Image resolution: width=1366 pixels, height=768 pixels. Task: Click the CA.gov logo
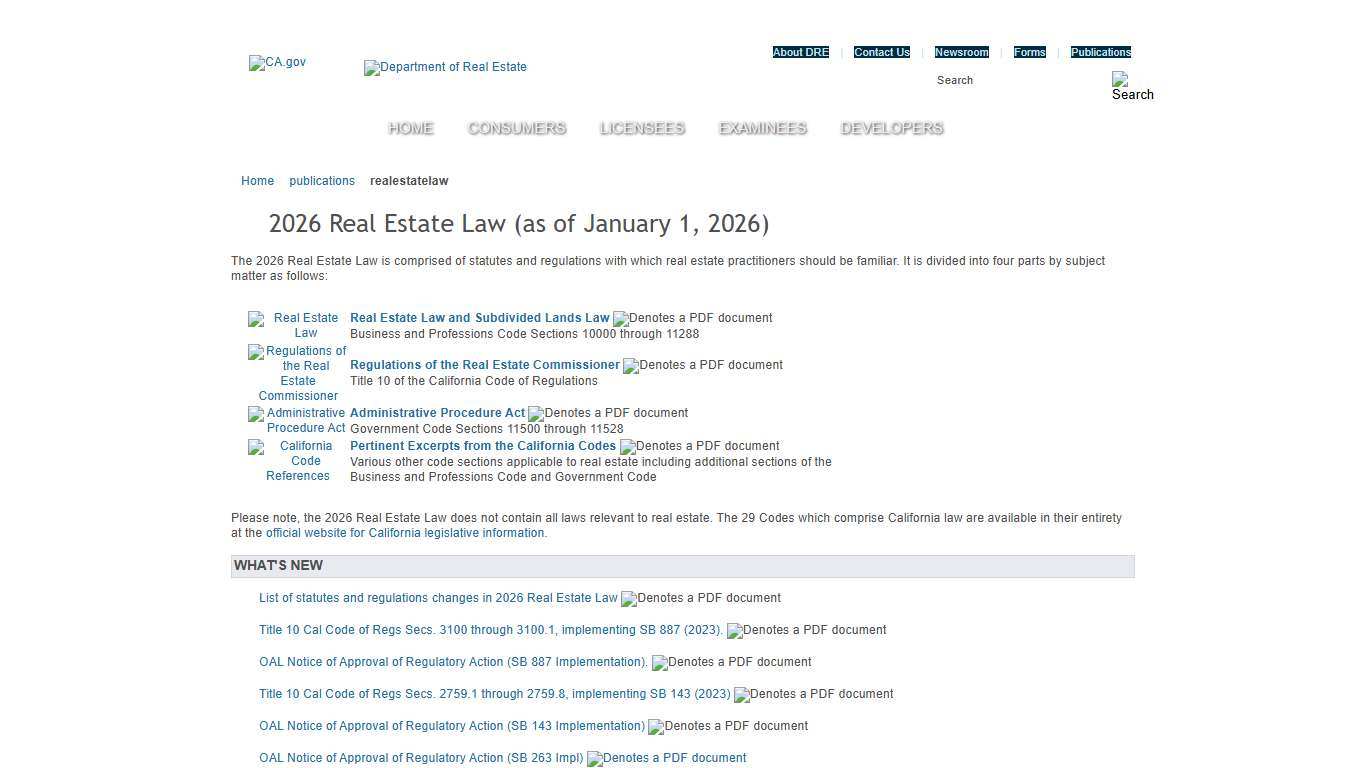pyautogui.click(x=277, y=62)
